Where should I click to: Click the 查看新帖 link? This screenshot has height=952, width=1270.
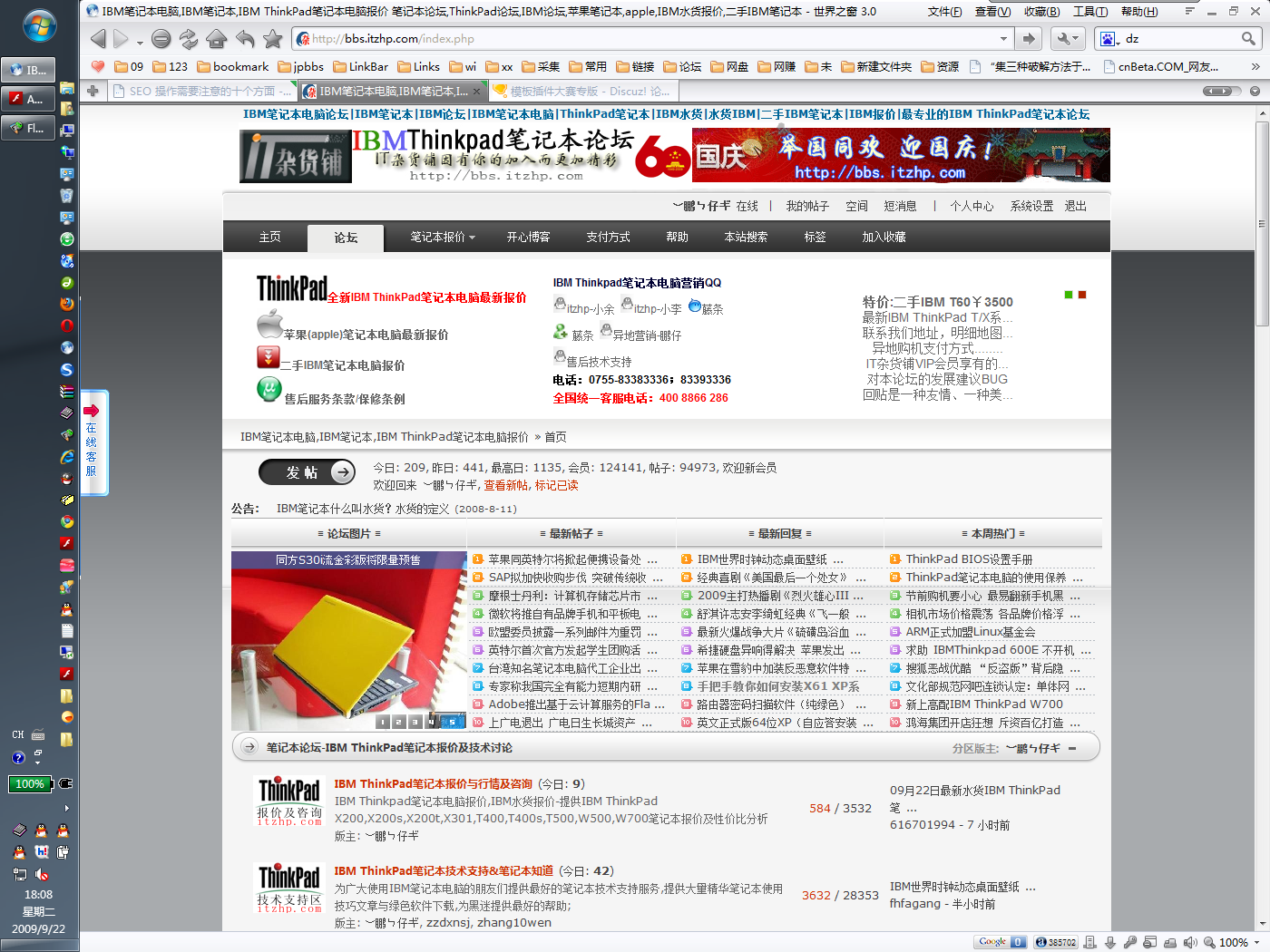(x=507, y=485)
